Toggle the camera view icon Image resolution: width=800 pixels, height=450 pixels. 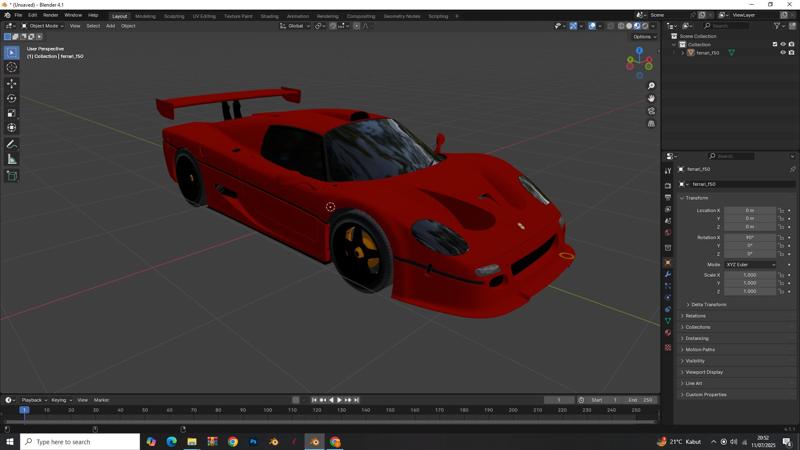point(651,111)
